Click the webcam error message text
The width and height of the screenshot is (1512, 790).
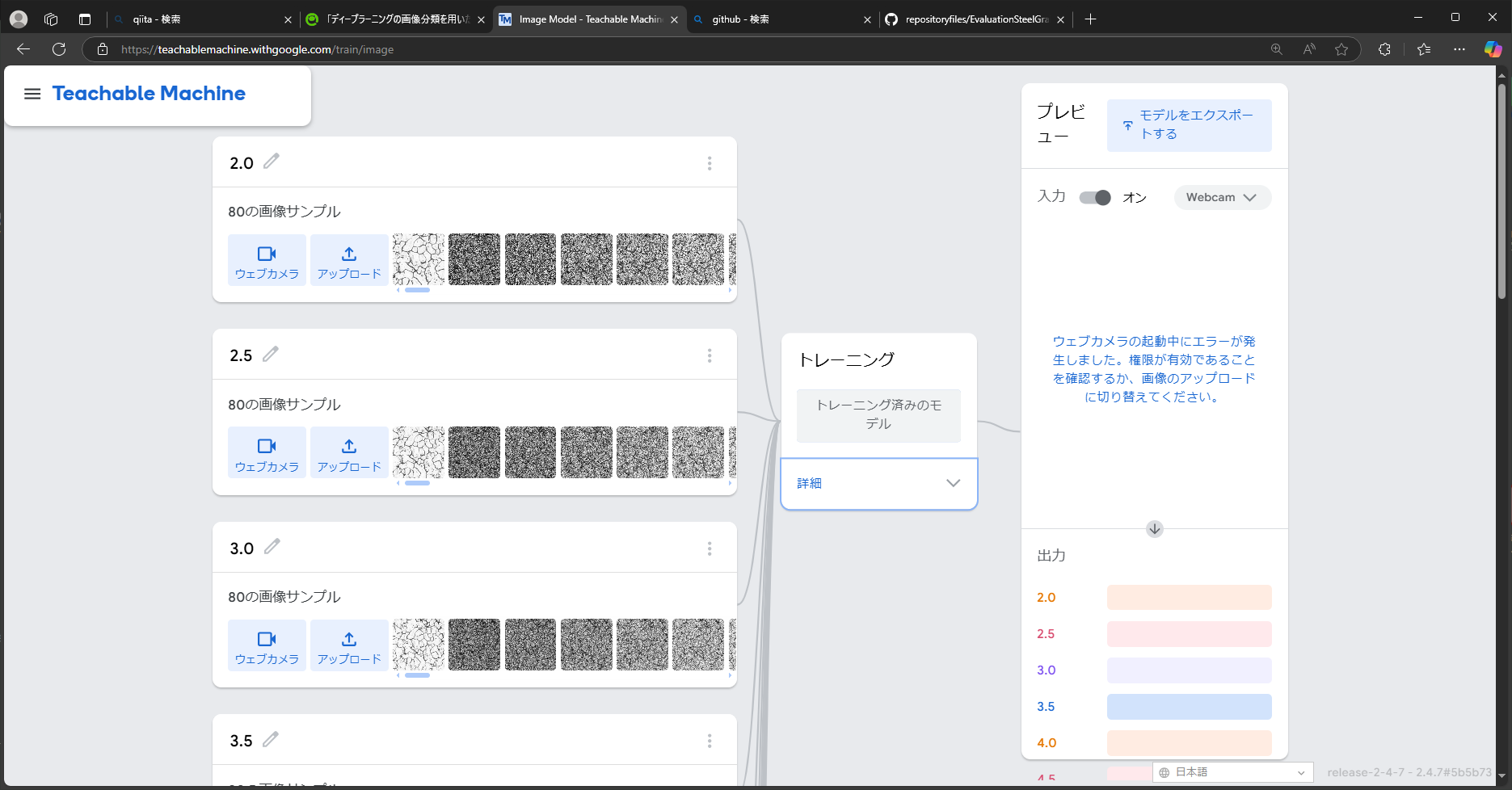(1154, 369)
